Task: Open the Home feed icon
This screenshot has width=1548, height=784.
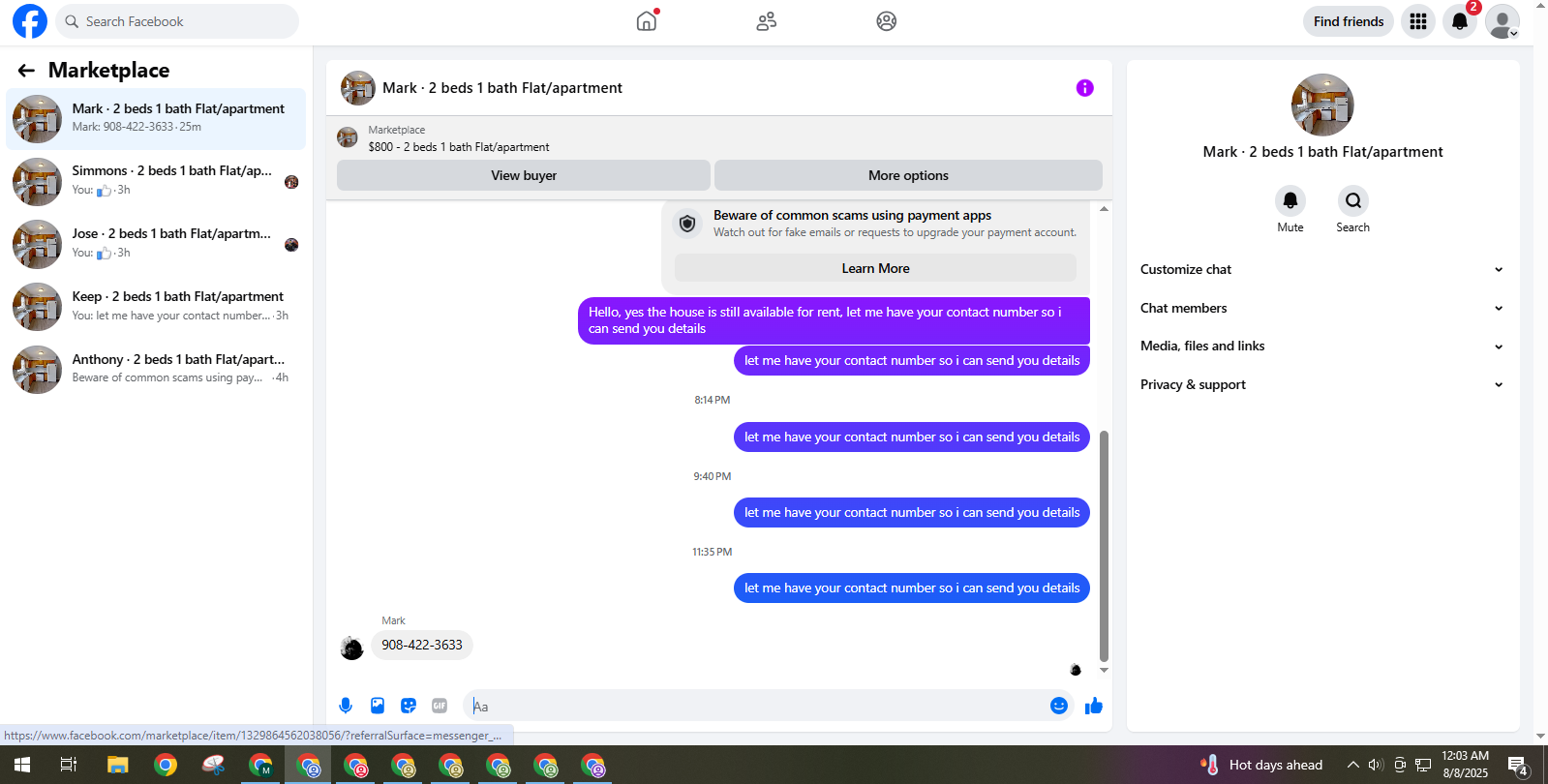Action: (x=647, y=21)
